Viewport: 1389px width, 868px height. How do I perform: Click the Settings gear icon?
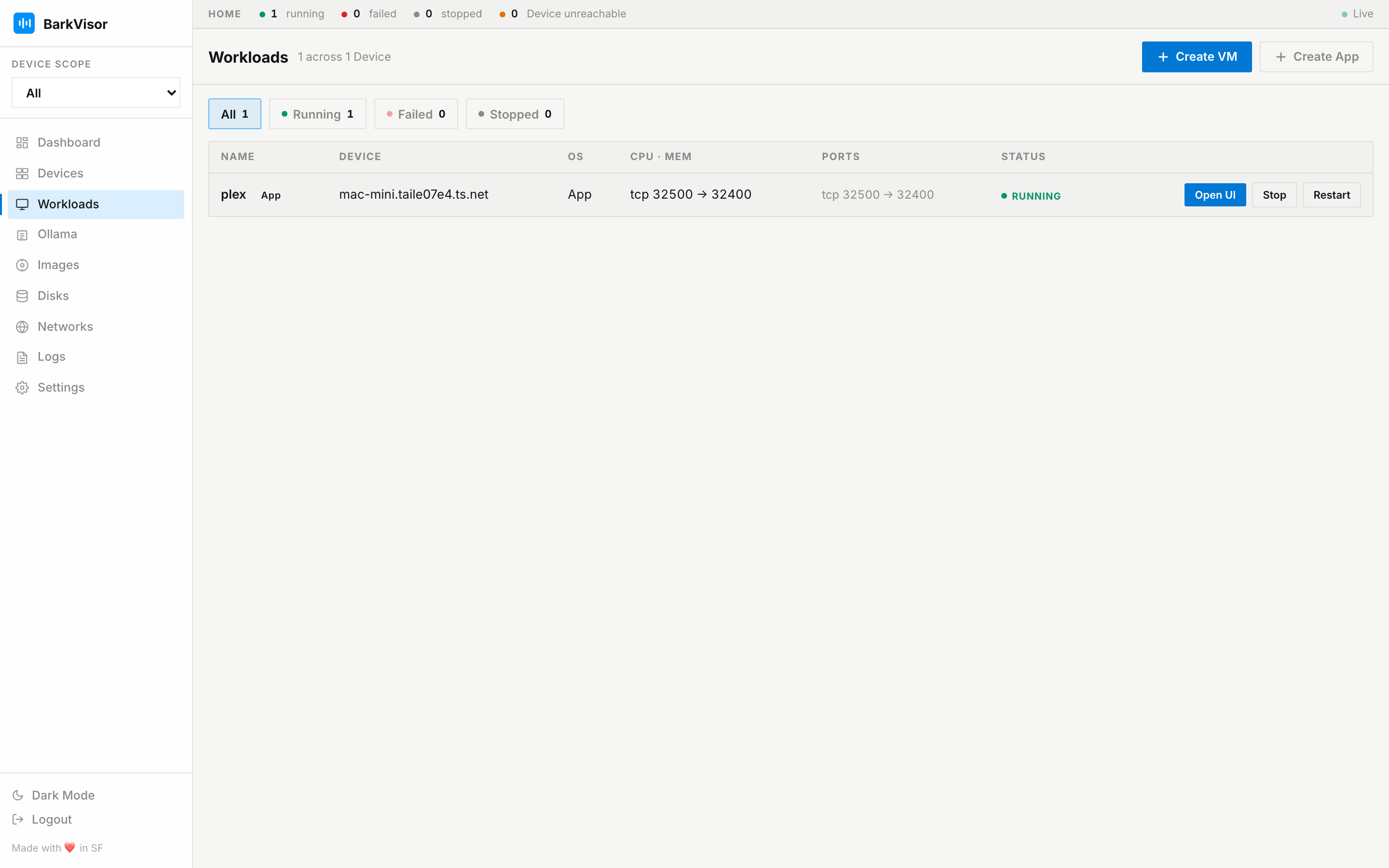coord(22,388)
